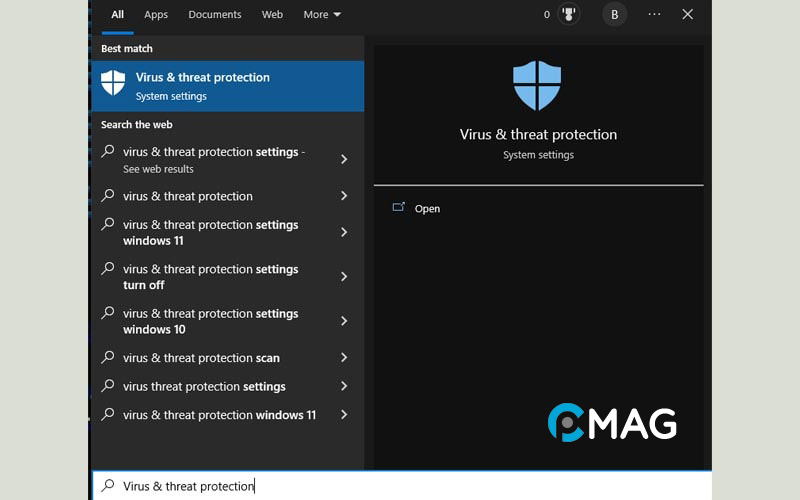
Task: Switch to the Documents tab
Action: click(x=215, y=15)
